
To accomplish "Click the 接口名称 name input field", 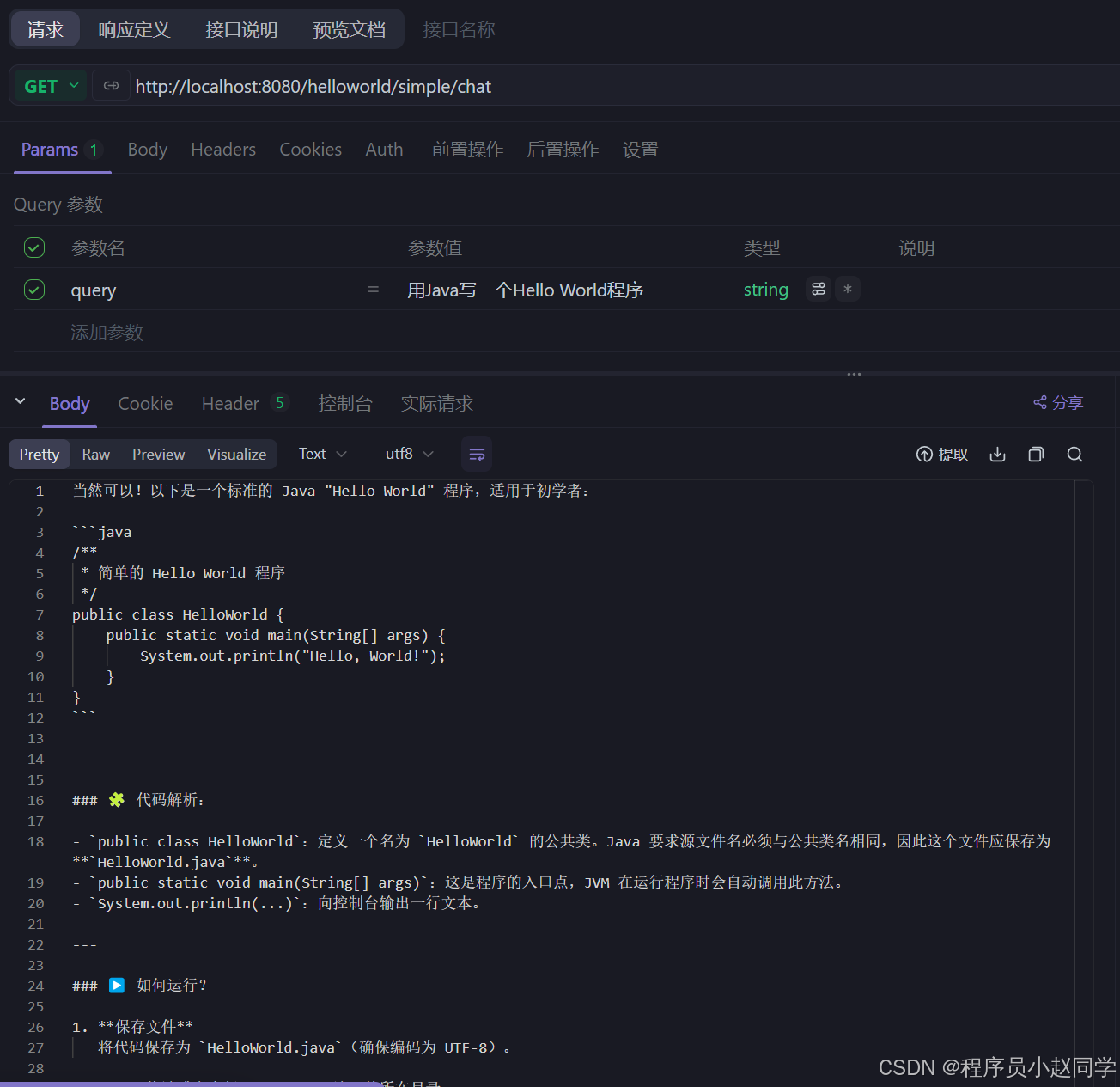I will tap(460, 29).
